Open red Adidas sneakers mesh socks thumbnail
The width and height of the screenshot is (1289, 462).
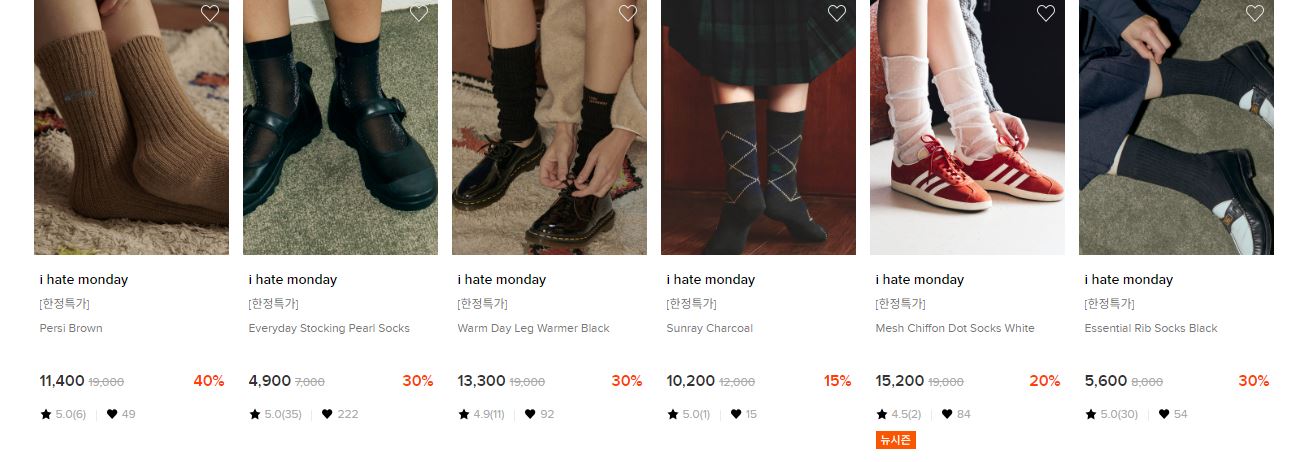pos(967,127)
